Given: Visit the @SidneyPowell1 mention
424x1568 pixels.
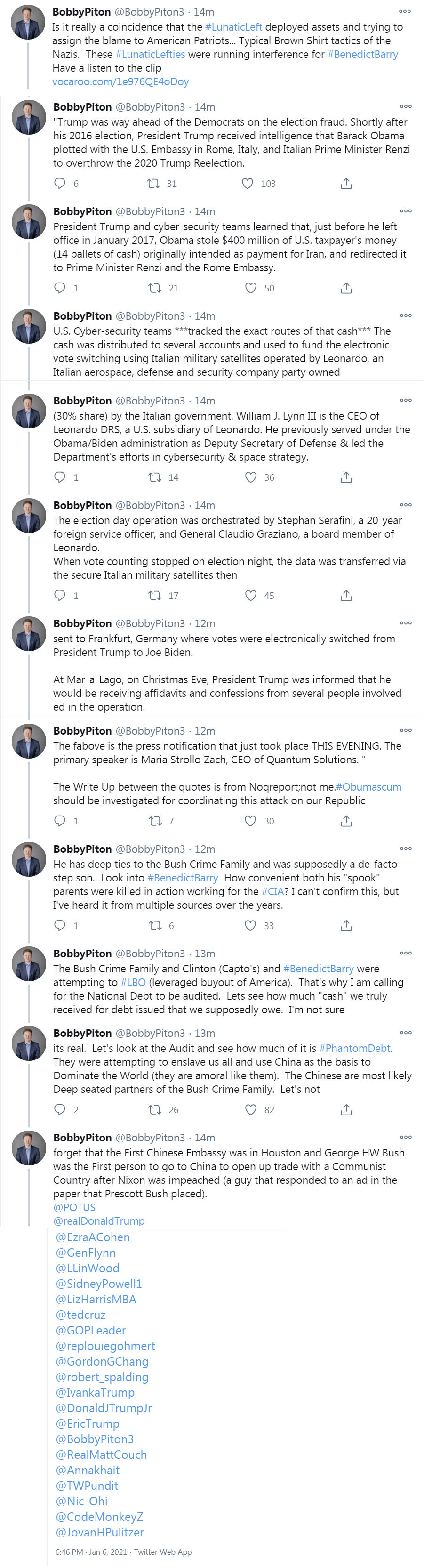Looking at the screenshot, I should [98, 1284].
